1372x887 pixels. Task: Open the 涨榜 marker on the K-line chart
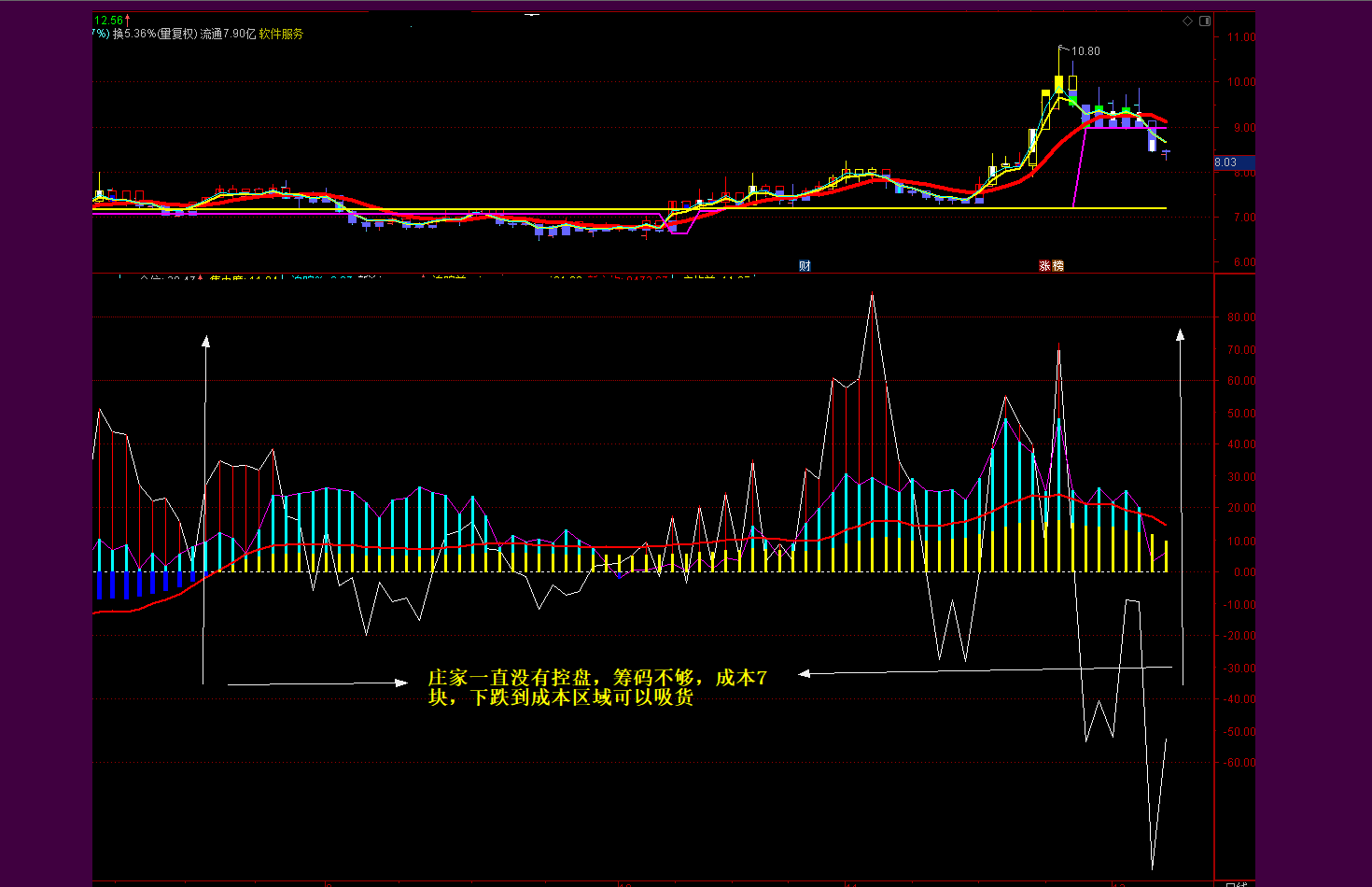[1051, 266]
